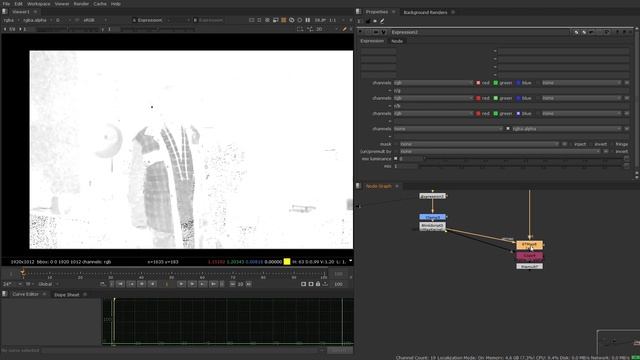The image size is (640, 360).
Task: Open the viewer rgba channel layer dropdown
Action: coord(11,20)
